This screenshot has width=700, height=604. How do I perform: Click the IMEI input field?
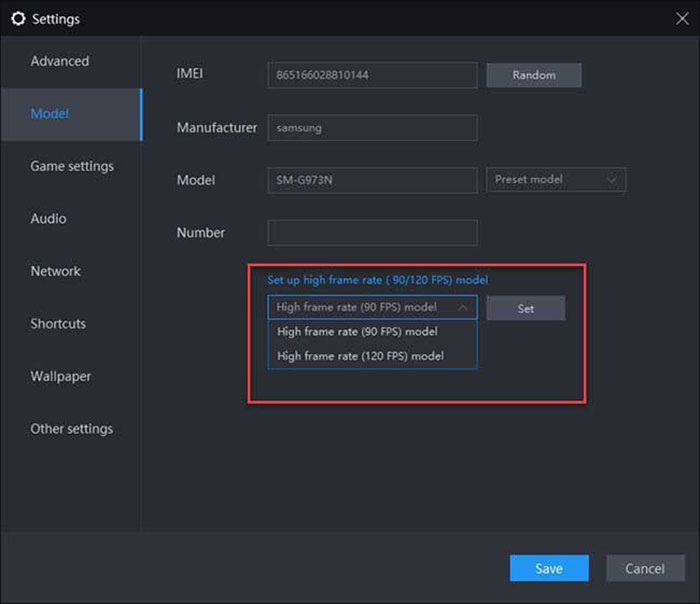click(x=372, y=76)
